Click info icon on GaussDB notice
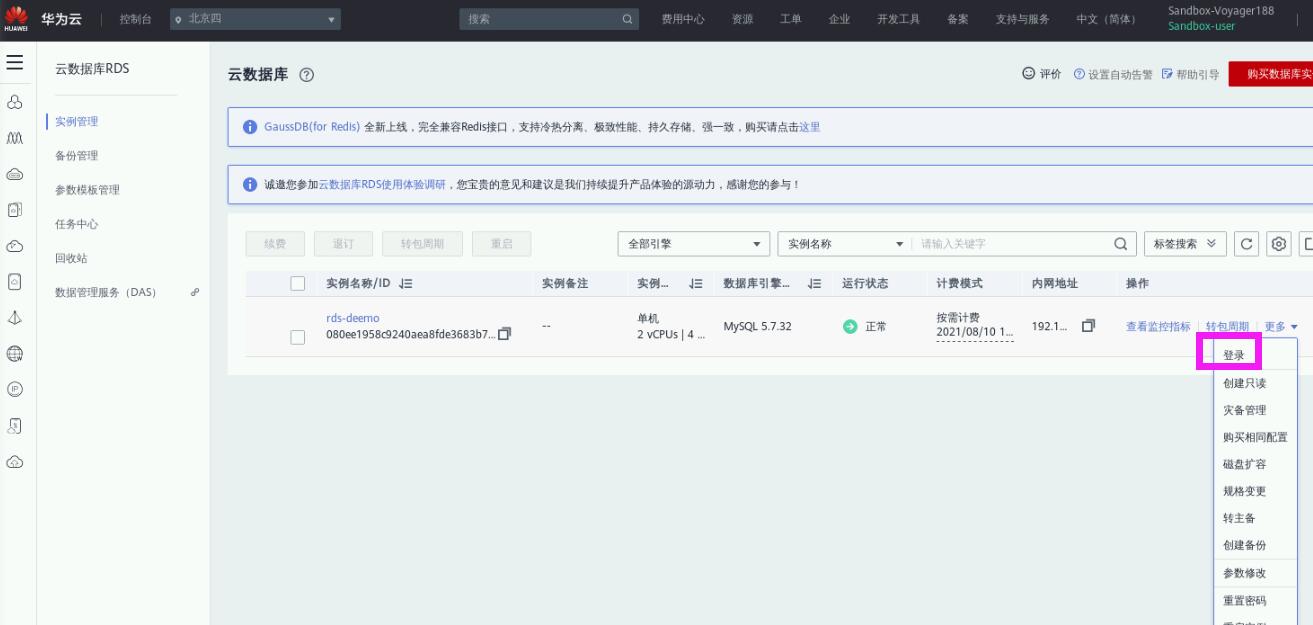The height and width of the screenshot is (625, 1313). coord(250,127)
